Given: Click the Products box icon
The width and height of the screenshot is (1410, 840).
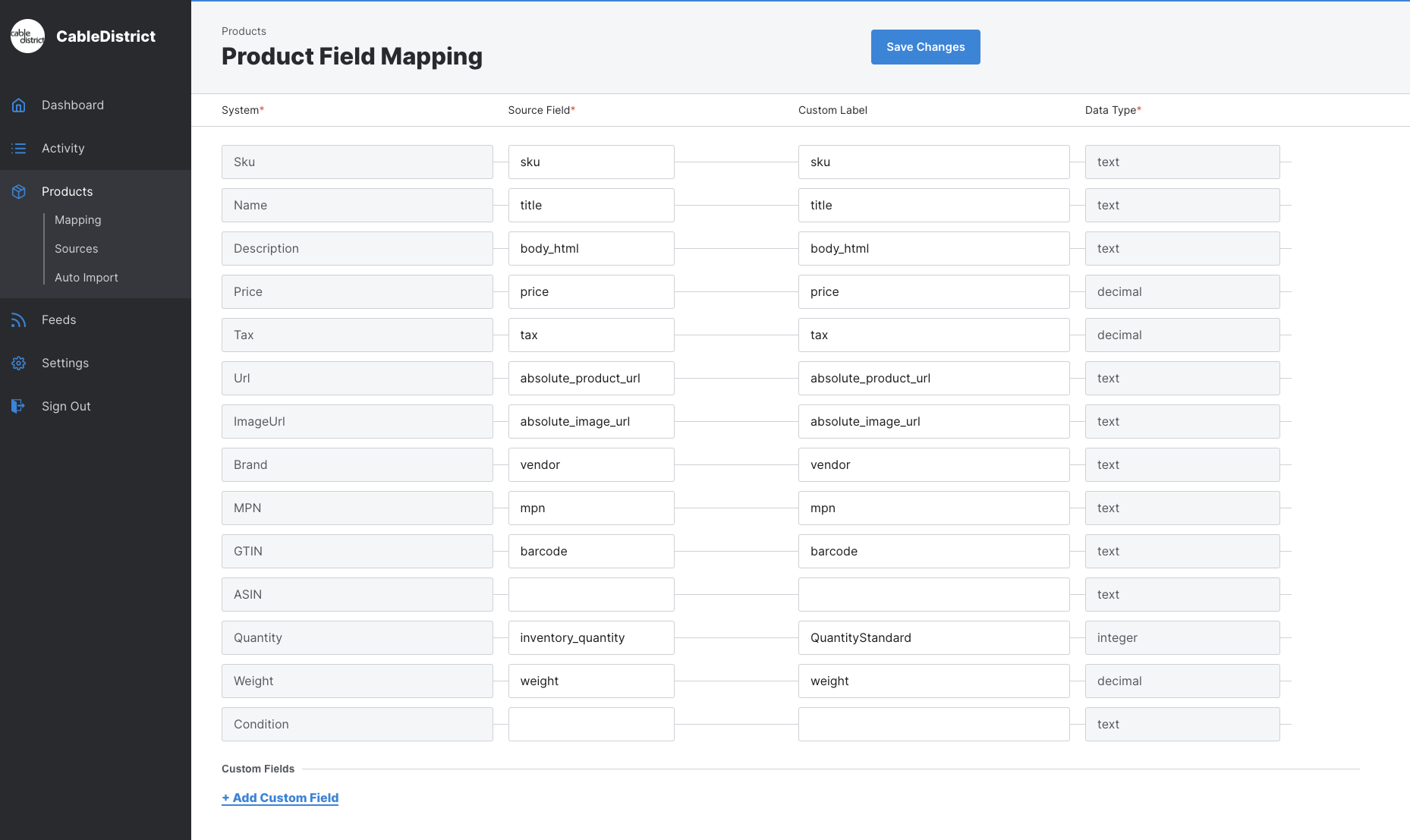Looking at the screenshot, I should coord(19,192).
